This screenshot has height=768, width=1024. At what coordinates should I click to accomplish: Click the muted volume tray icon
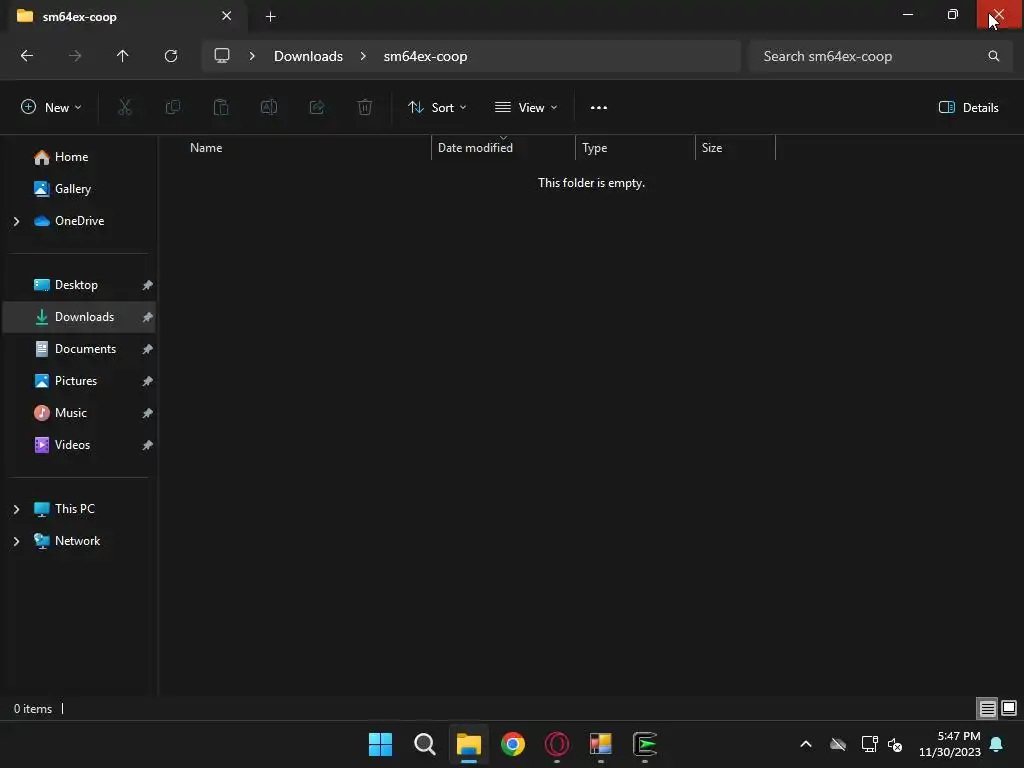click(x=895, y=744)
